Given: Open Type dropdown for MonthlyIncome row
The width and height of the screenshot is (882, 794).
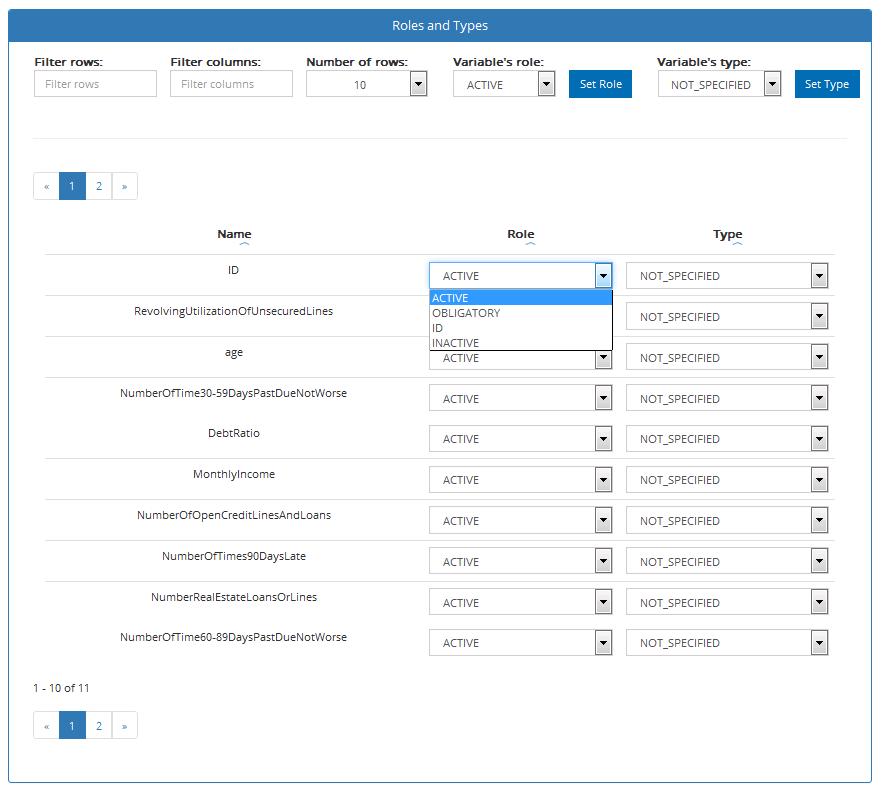Looking at the screenshot, I should (x=727, y=480).
